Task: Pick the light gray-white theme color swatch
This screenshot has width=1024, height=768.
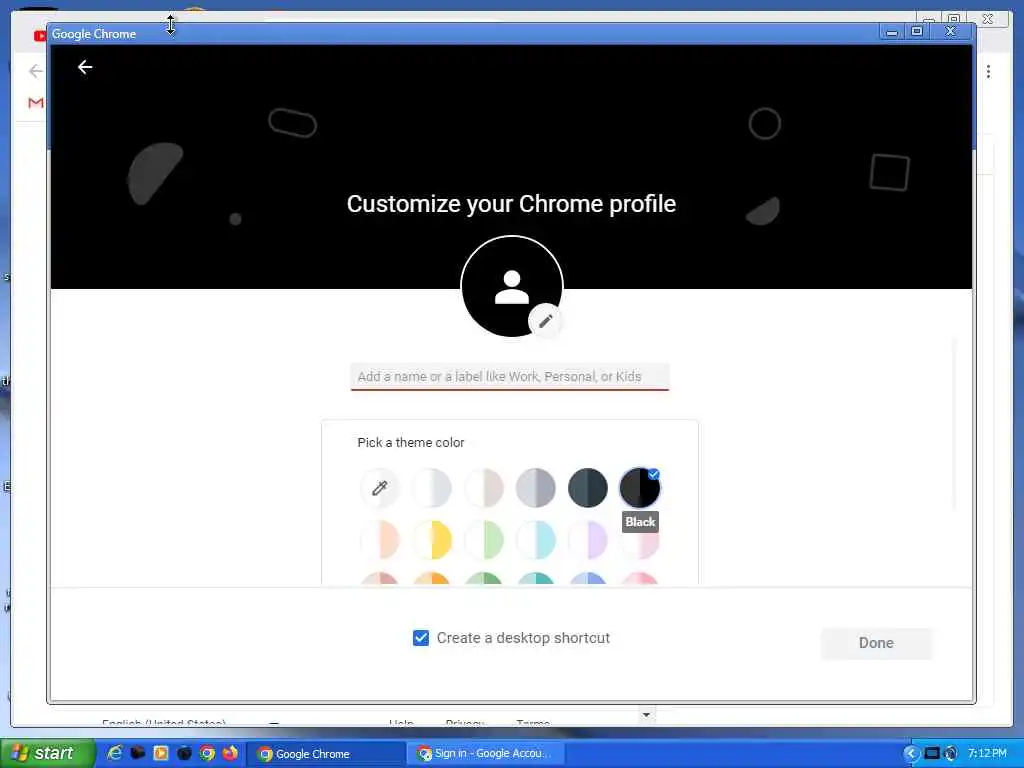Action: coord(432,488)
